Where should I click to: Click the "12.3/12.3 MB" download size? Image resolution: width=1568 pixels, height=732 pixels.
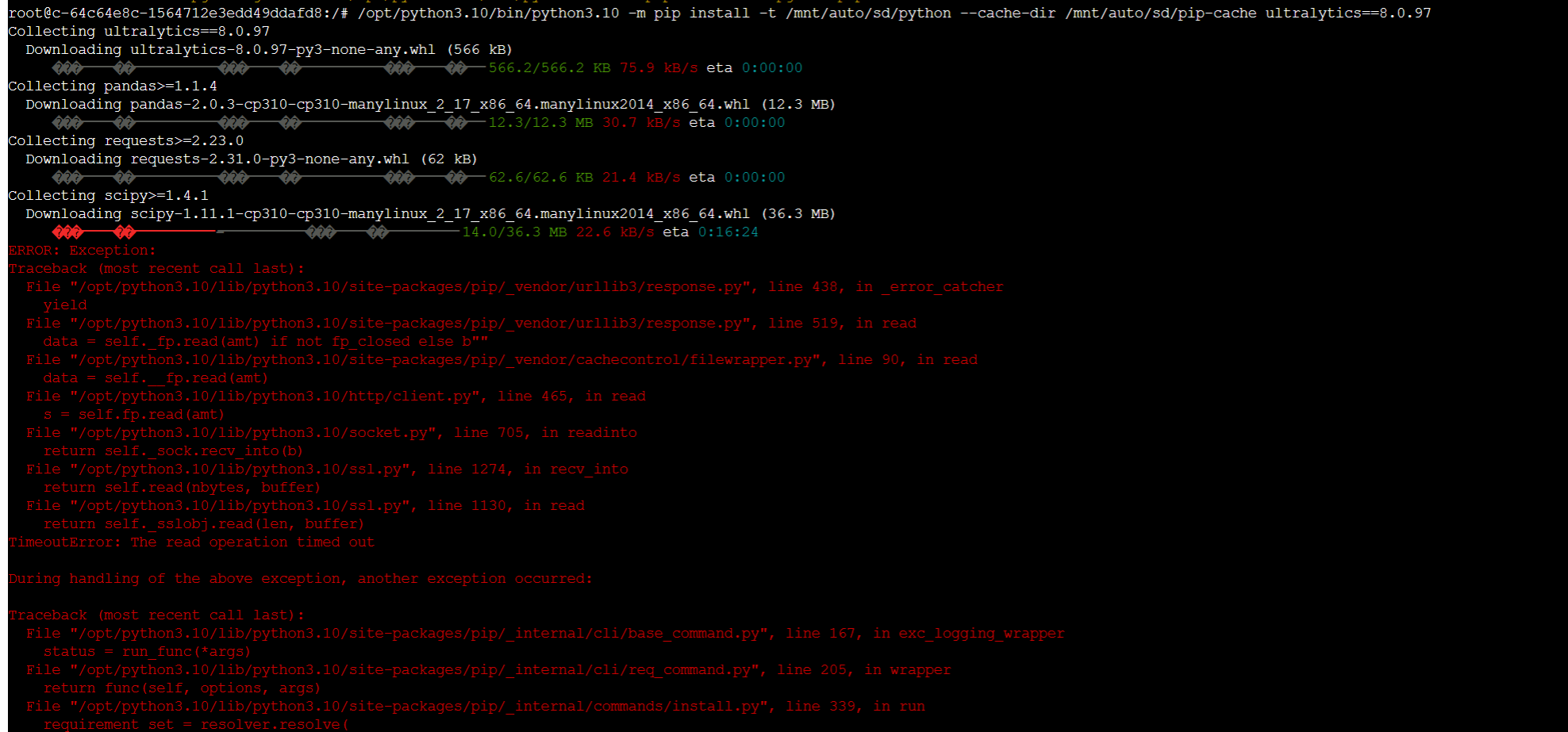click(540, 122)
